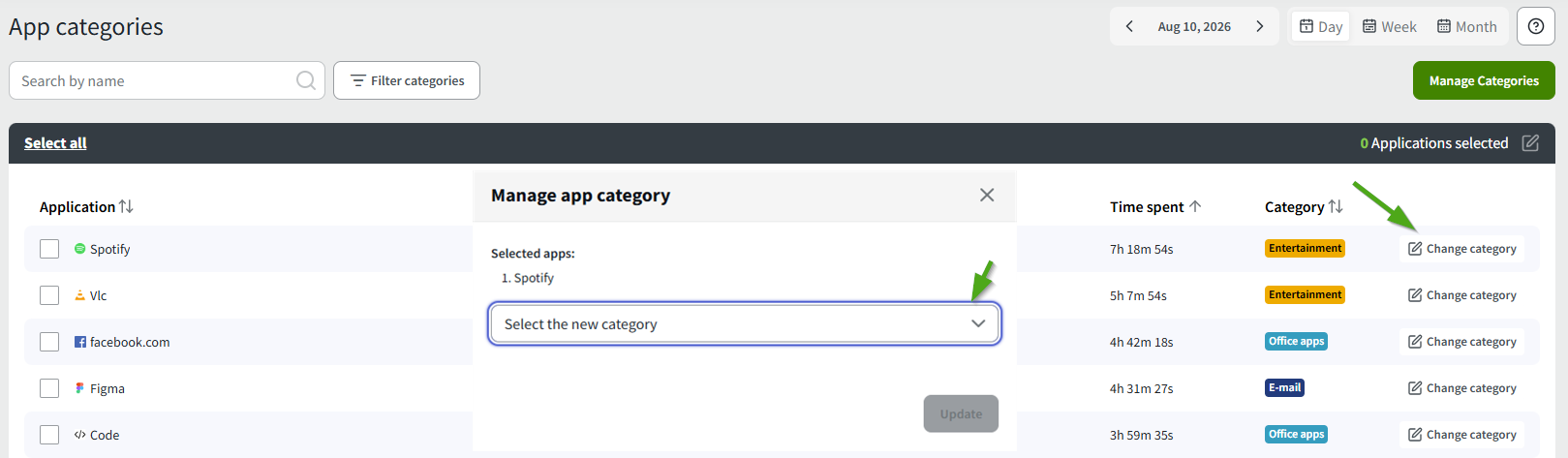Check the Spotify row checkbox
This screenshot has height=458, width=1568.
(49, 249)
